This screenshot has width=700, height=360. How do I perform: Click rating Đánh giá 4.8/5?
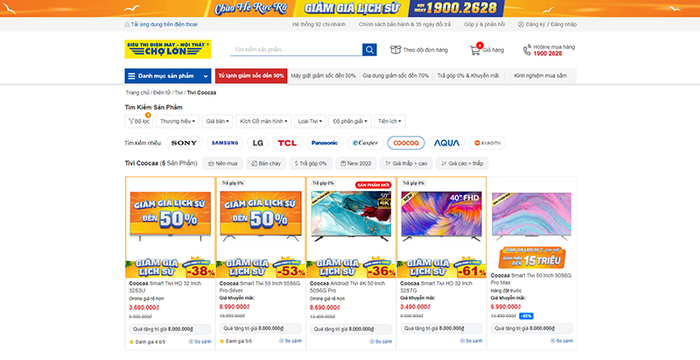click(x=147, y=342)
